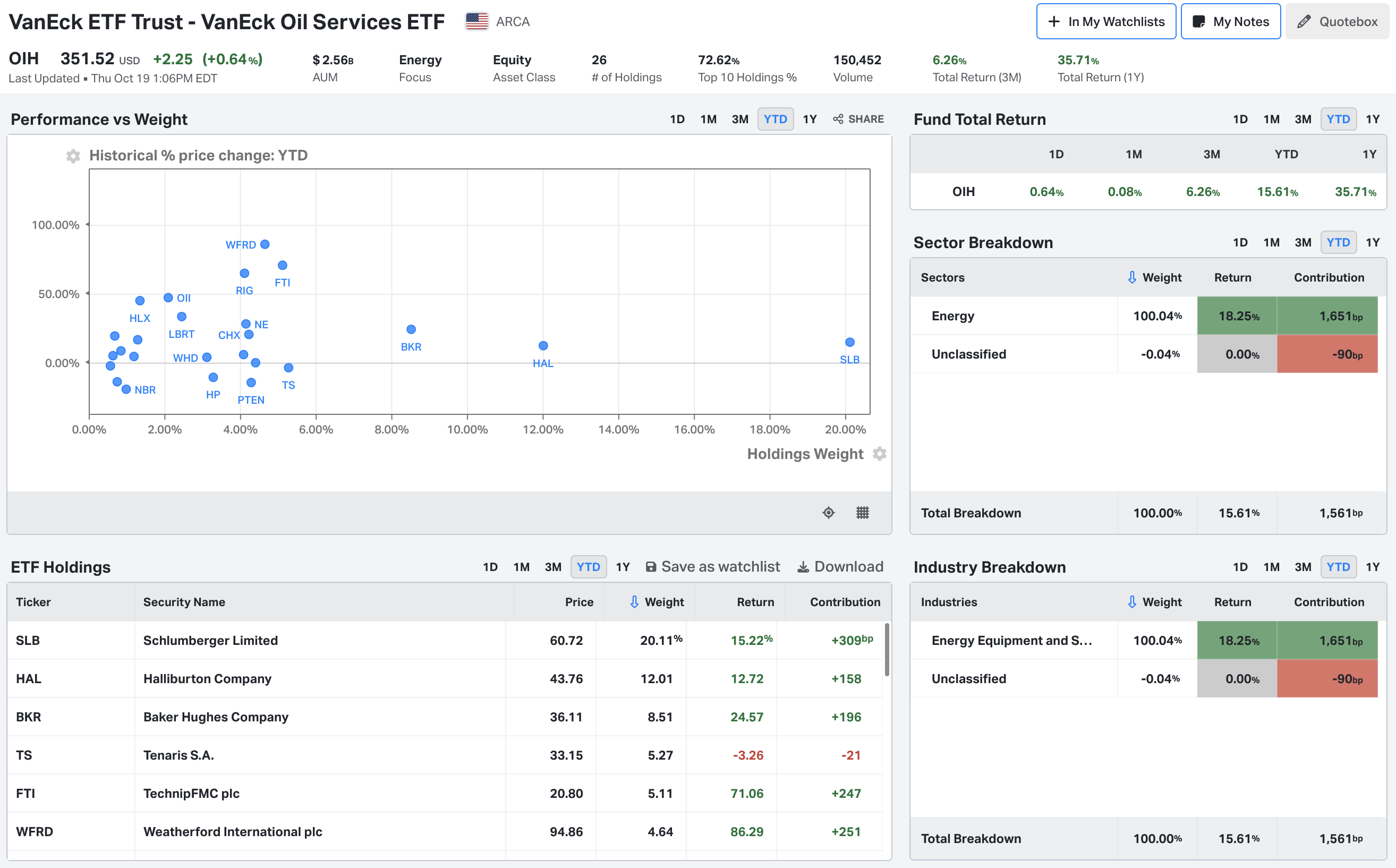Image resolution: width=1396 pixels, height=868 pixels.
Task: Select the WHD dot on chart
Action: [x=207, y=357]
